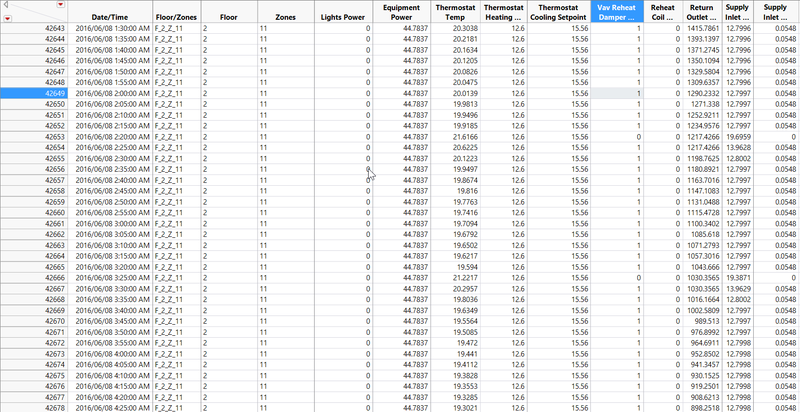The height and width of the screenshot is (412, 800).
Task: Select the Thermostat Heating column header
Action: (504, 12)
